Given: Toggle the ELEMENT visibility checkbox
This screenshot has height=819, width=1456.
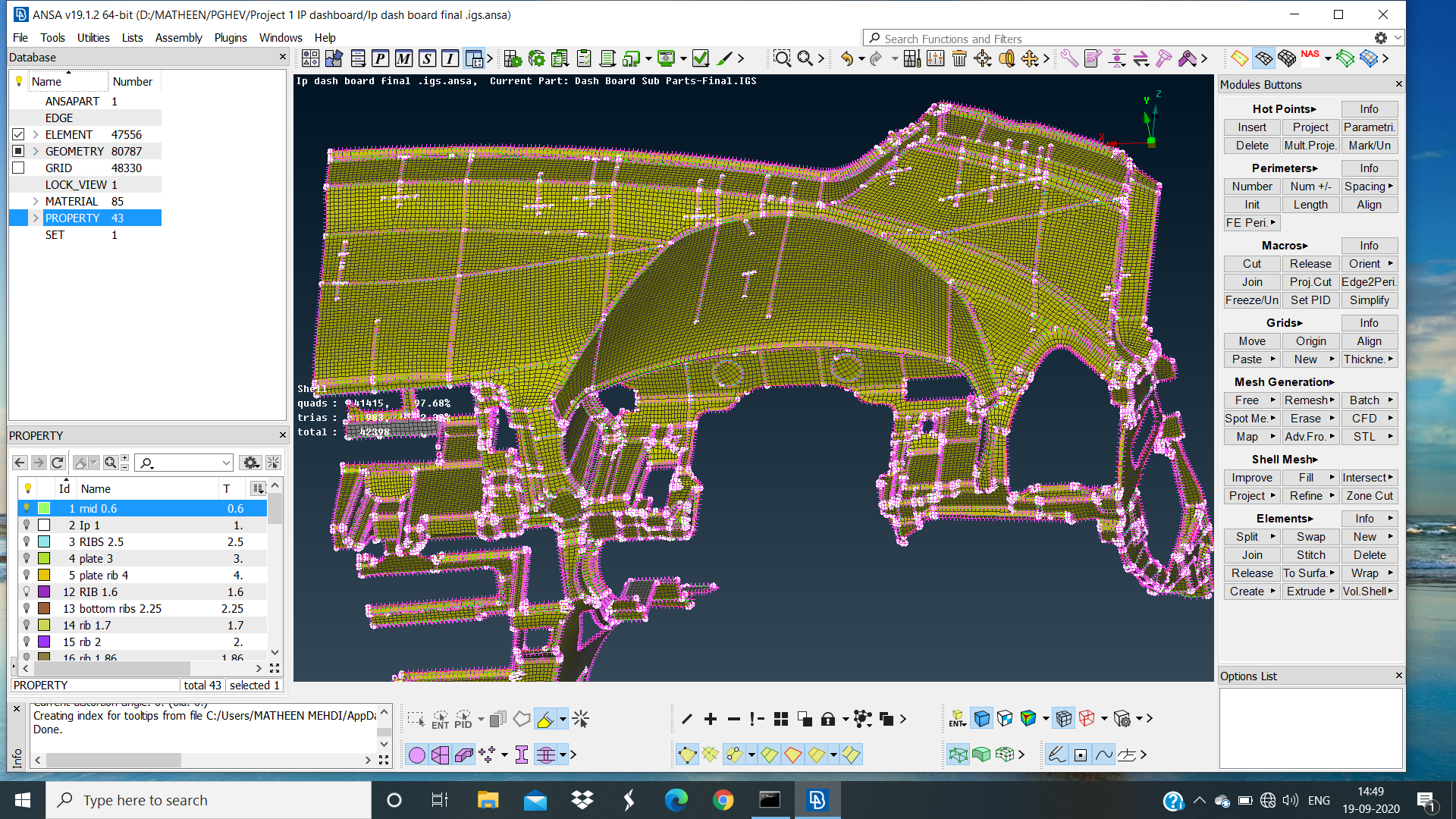Looking at the screenshot, I should click(x=18, y=134).
